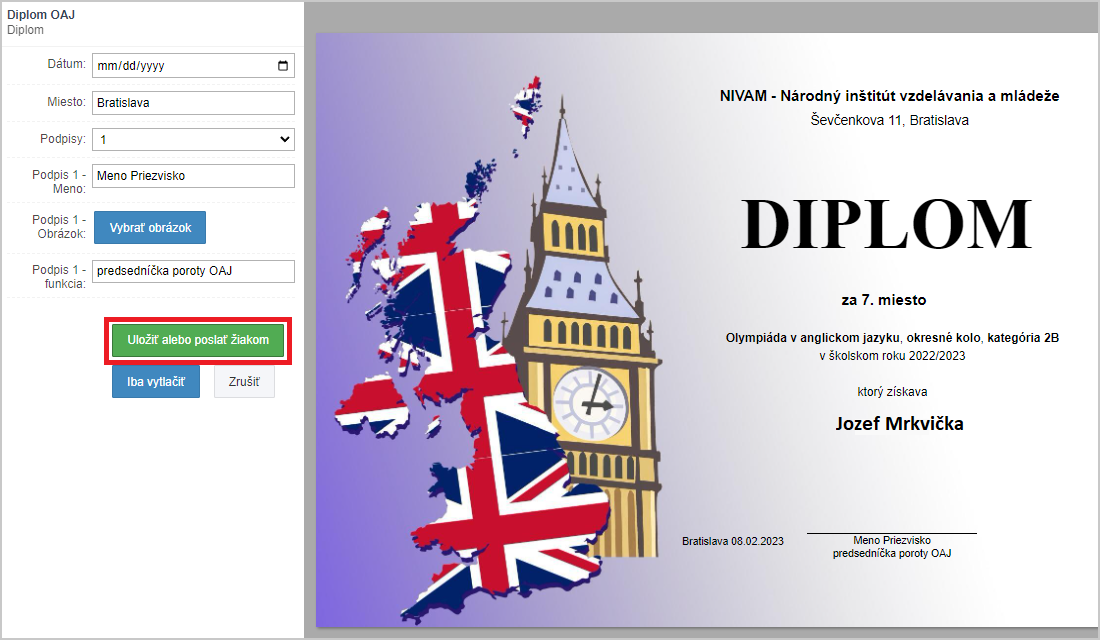Image resolution: width=1100 pixels, height=640 pixels.
Task: Click the NIVAM institute title text
Action: coord(890,96)
